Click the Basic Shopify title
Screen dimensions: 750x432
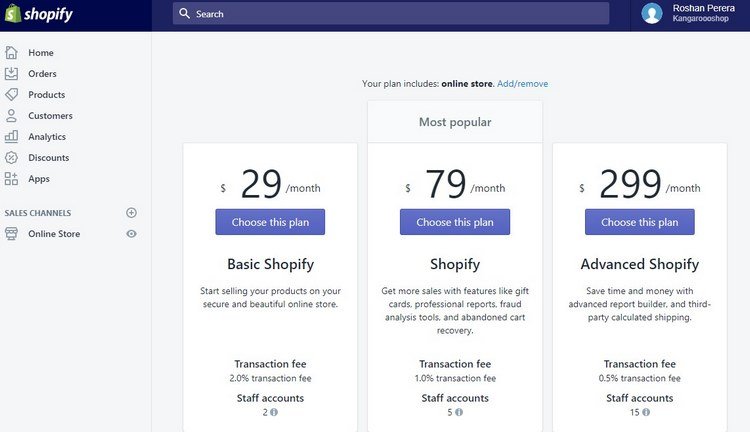(x=270, y=264)
